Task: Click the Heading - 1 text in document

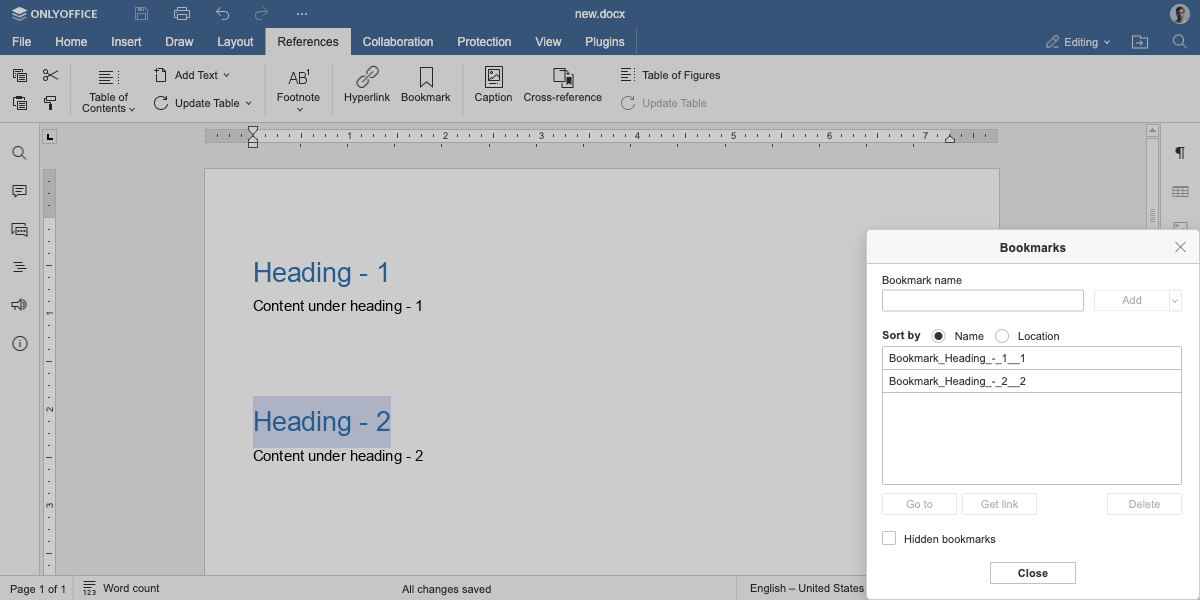Action: [x=321, y=272]
